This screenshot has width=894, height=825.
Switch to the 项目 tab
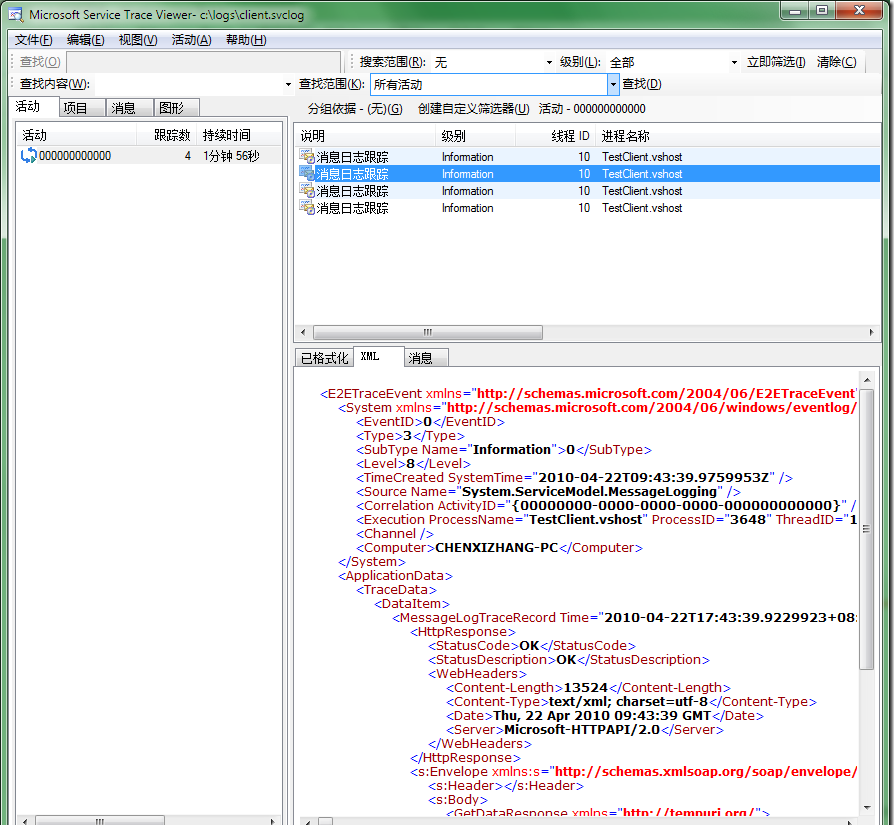click(x=82, y=108)
